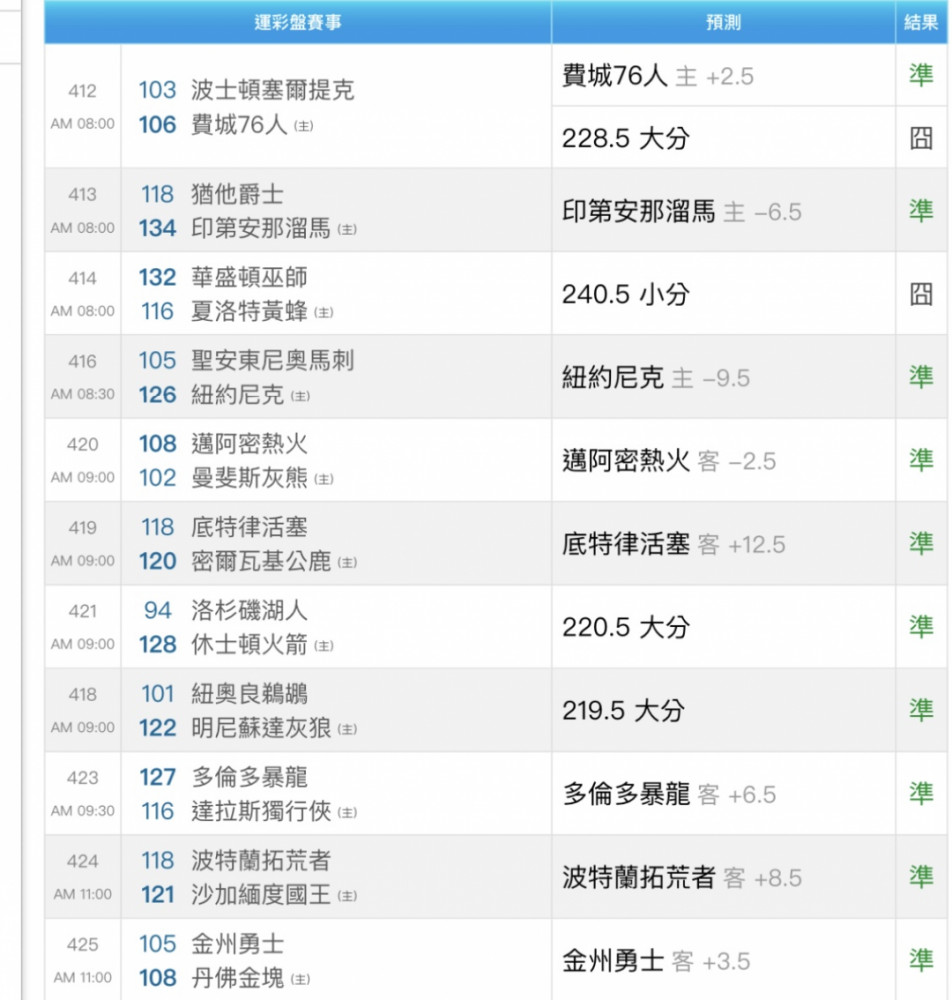Click the 紐約尼克 主 -9.5 prediction

[655, 378]
